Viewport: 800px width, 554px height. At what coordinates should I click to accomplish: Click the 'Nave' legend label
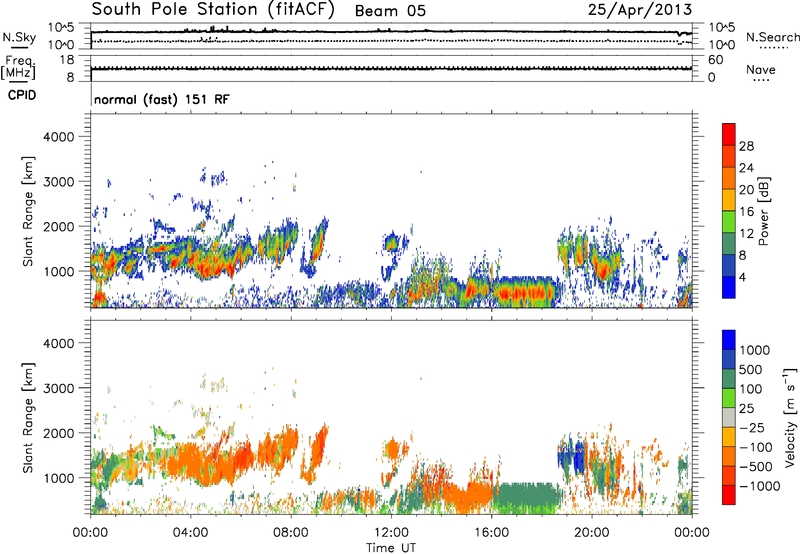(x=760, y=69)
